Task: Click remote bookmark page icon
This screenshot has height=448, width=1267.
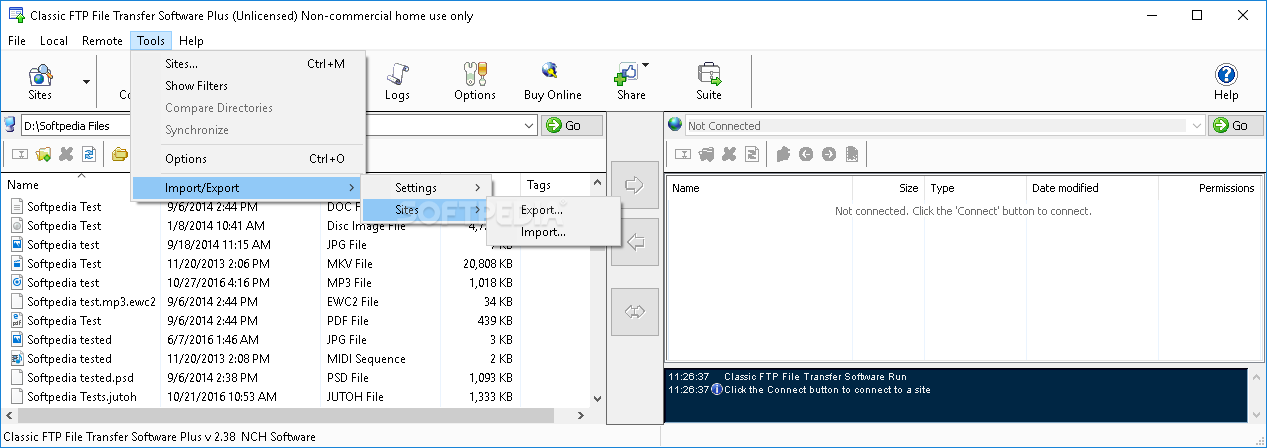Action: click(x=851, y=154)
